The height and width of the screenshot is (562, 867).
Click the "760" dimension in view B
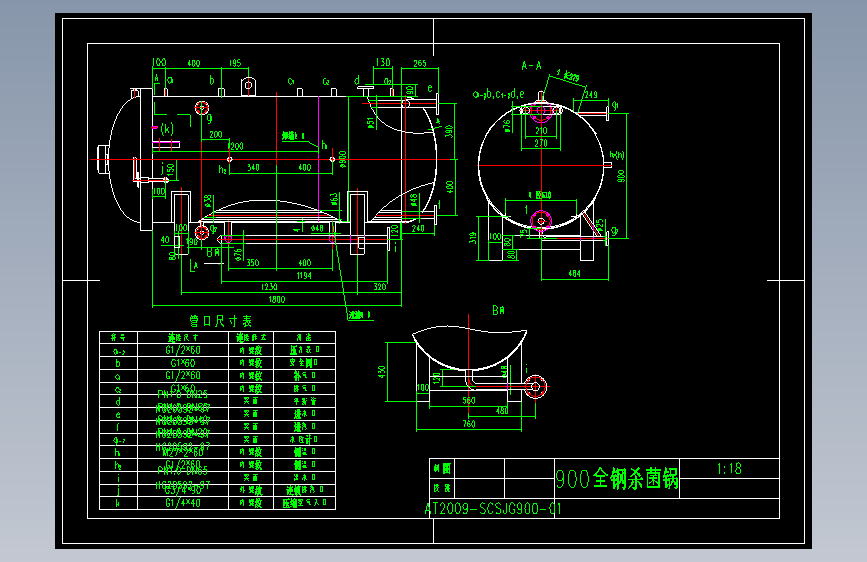point(469,424)
